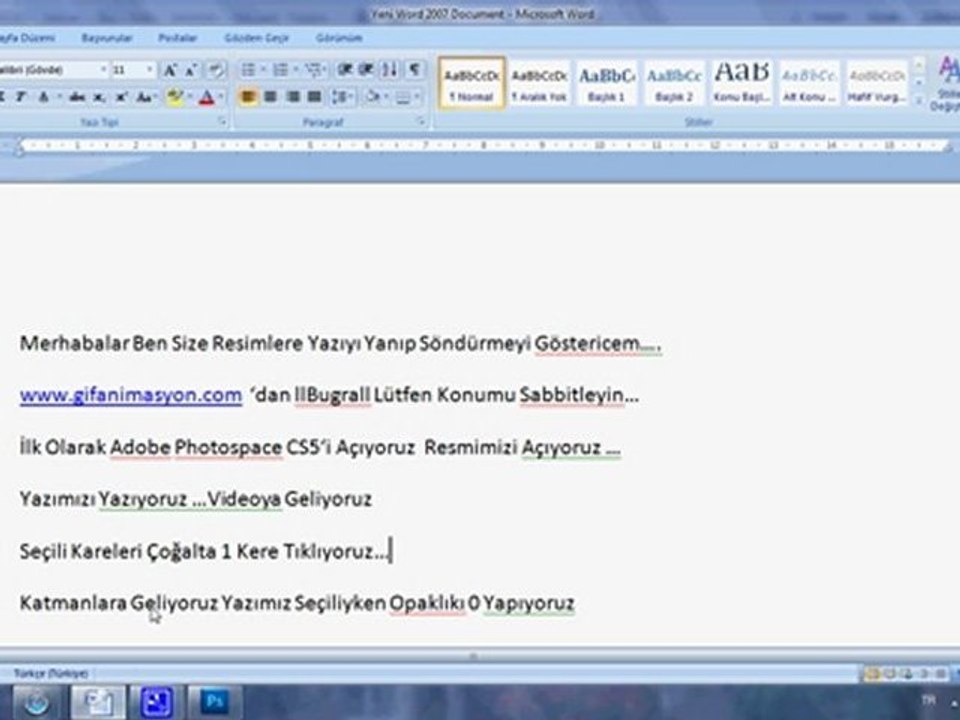Click the Windows Start orb
The image size is (960, 720).
tap(37, 702)
